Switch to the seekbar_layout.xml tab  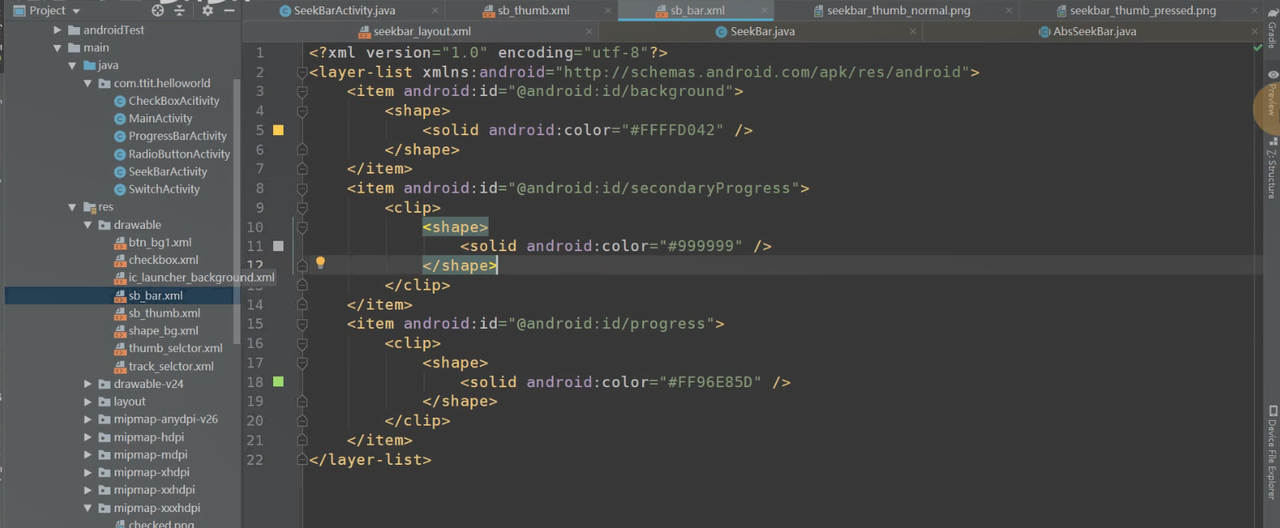point(413,32)
